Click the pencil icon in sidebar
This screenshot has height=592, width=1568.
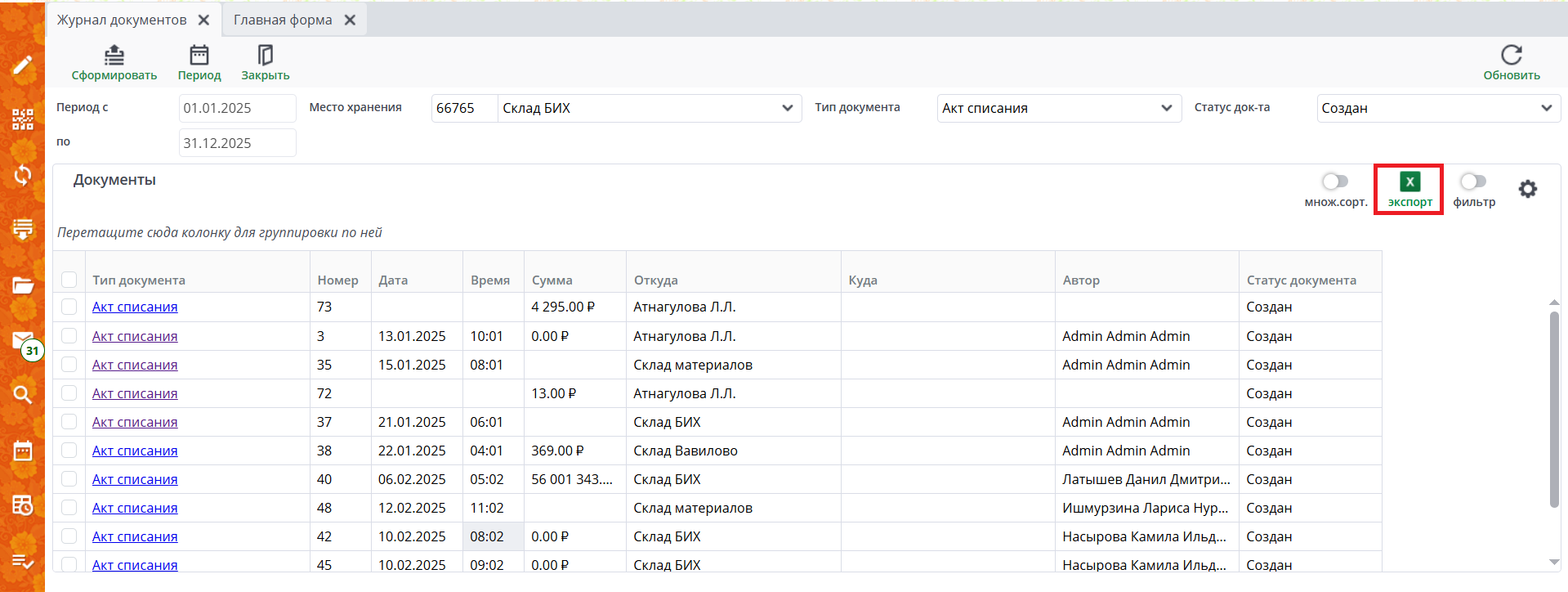pos(22,65)
